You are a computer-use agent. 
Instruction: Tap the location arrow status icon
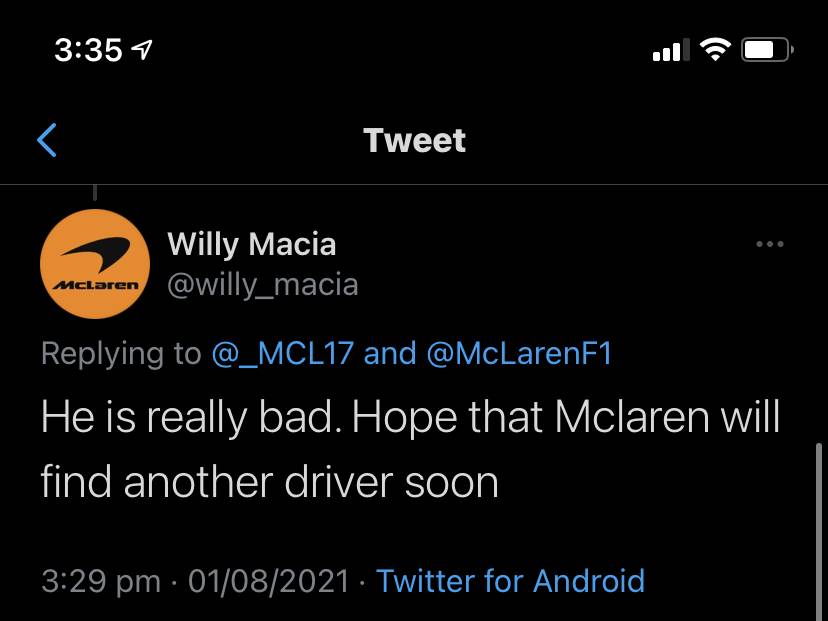[142, 50]
